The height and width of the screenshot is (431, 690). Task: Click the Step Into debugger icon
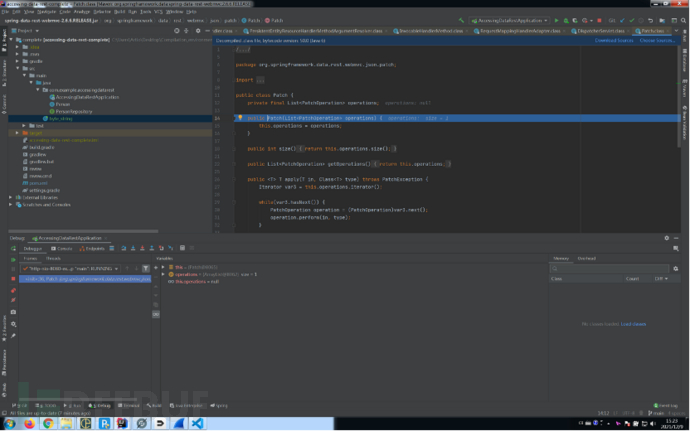133,248
